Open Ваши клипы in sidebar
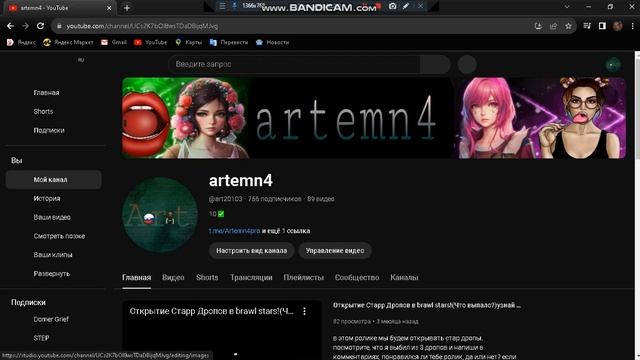 (x=53, y=255)
